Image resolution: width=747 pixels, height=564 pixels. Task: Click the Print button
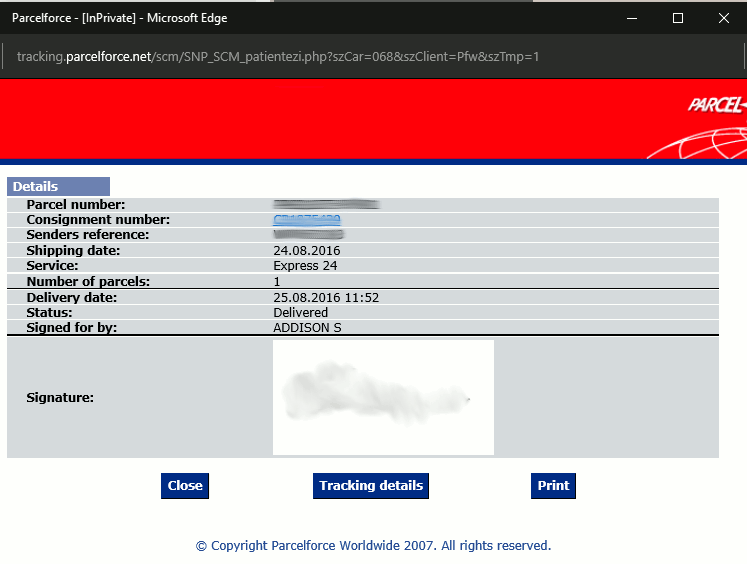pyautogui.click(x=553, y=485)
